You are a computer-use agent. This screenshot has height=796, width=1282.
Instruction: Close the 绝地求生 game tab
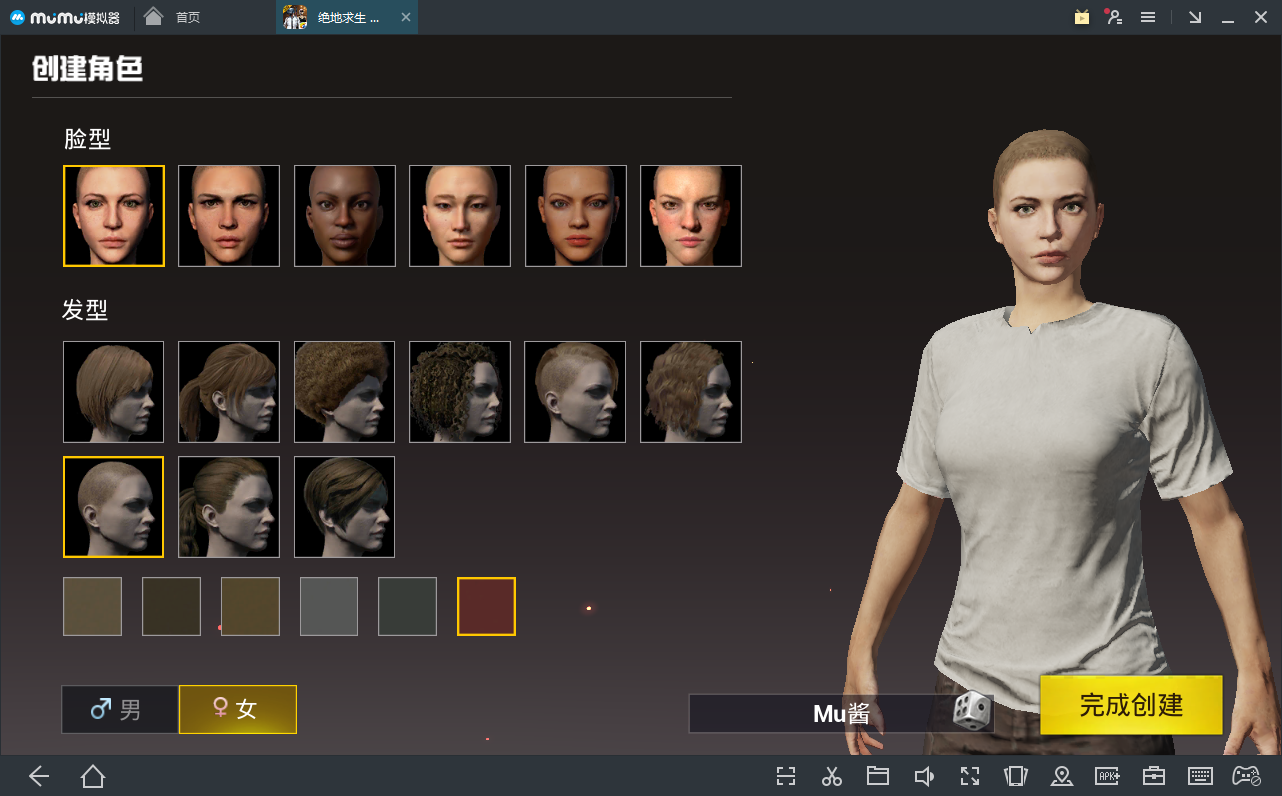click(x=405, y=17)
